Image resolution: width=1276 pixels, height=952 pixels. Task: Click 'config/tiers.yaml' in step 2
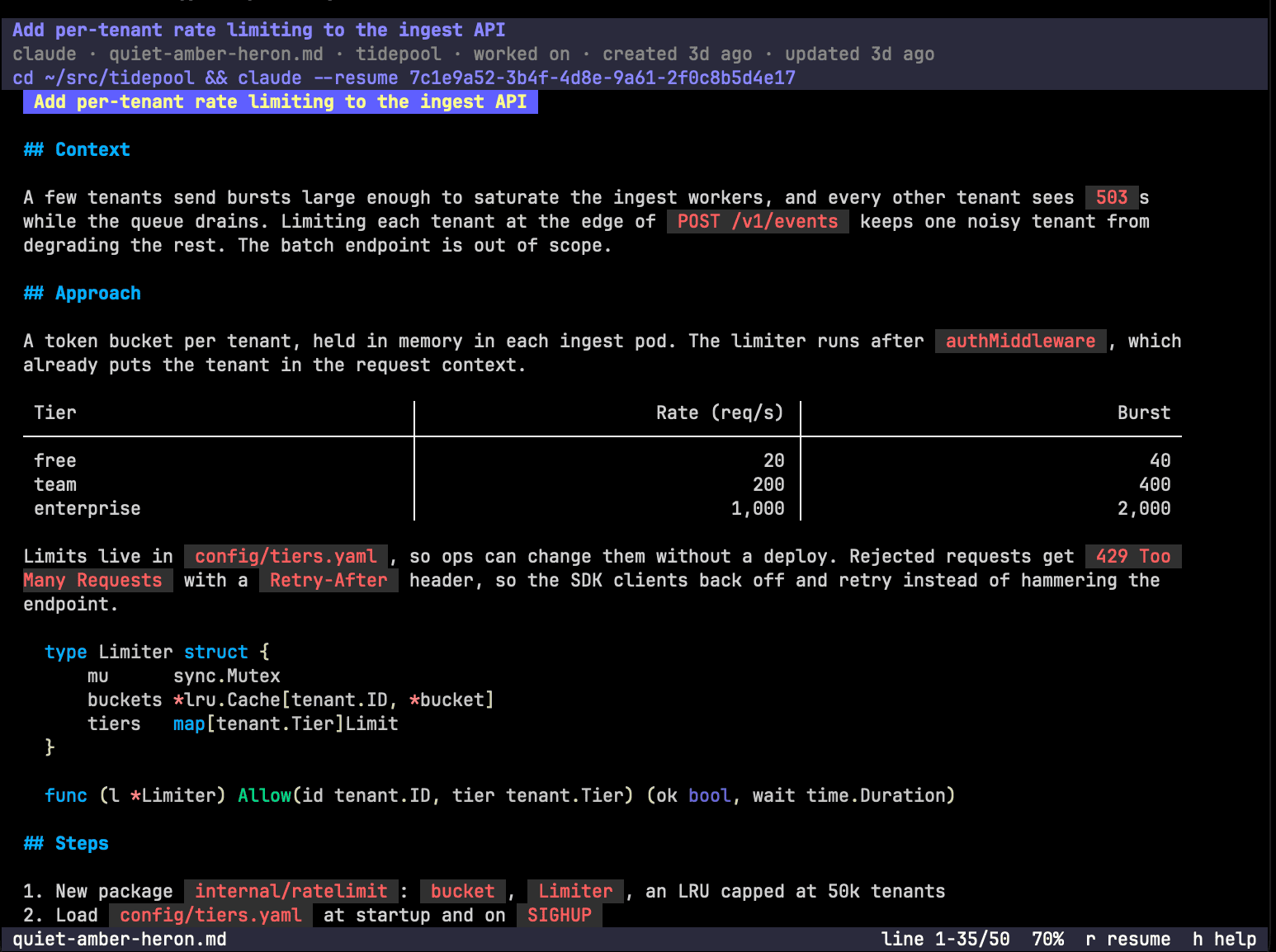pyautogui.click(x=210, y=915)
